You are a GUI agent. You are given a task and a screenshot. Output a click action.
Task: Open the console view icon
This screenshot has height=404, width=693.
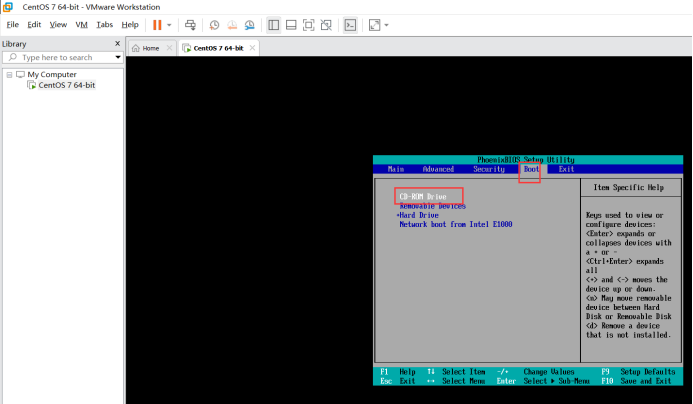[350, 24]
